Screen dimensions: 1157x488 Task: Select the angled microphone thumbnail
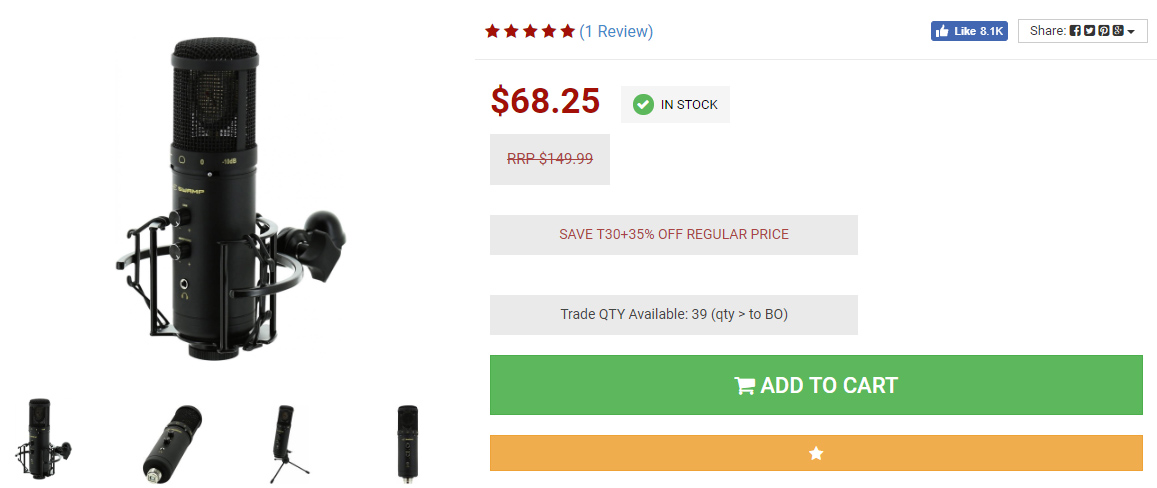click(x=172, y=443)
